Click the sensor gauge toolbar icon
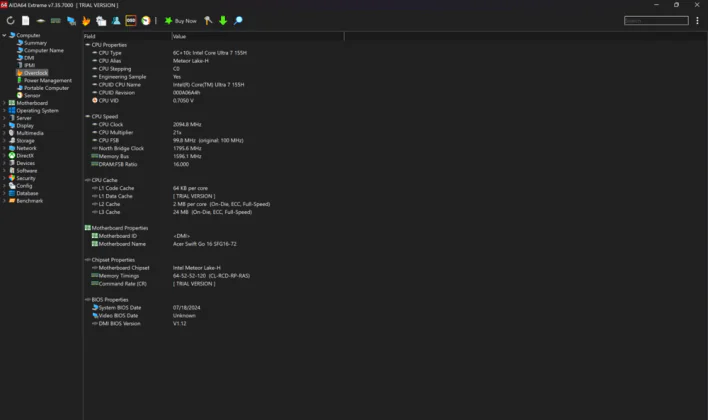708x420 pixels. click(x=146, y=21)
